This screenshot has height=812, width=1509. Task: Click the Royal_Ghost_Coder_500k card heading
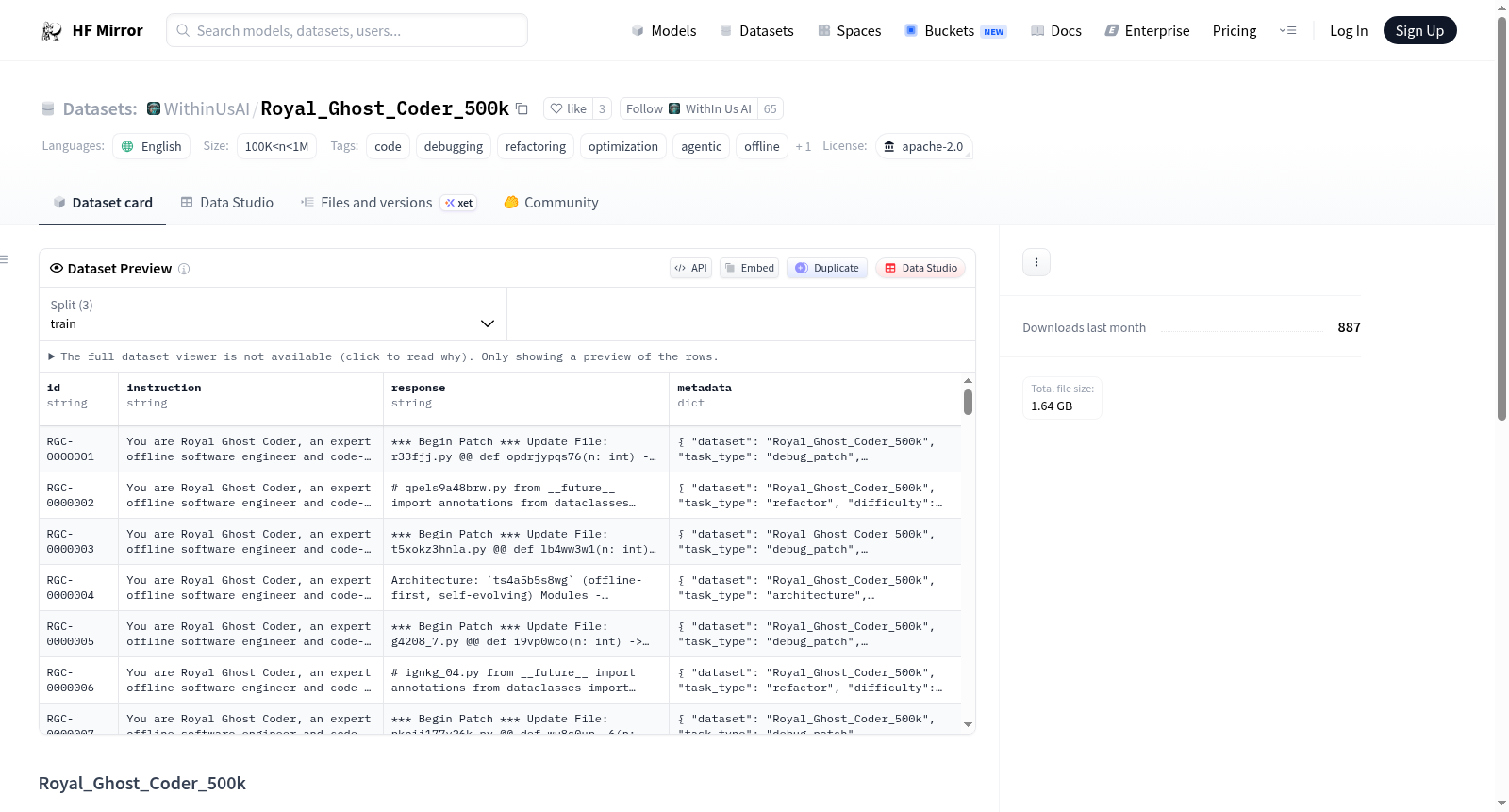pos(142,784)
